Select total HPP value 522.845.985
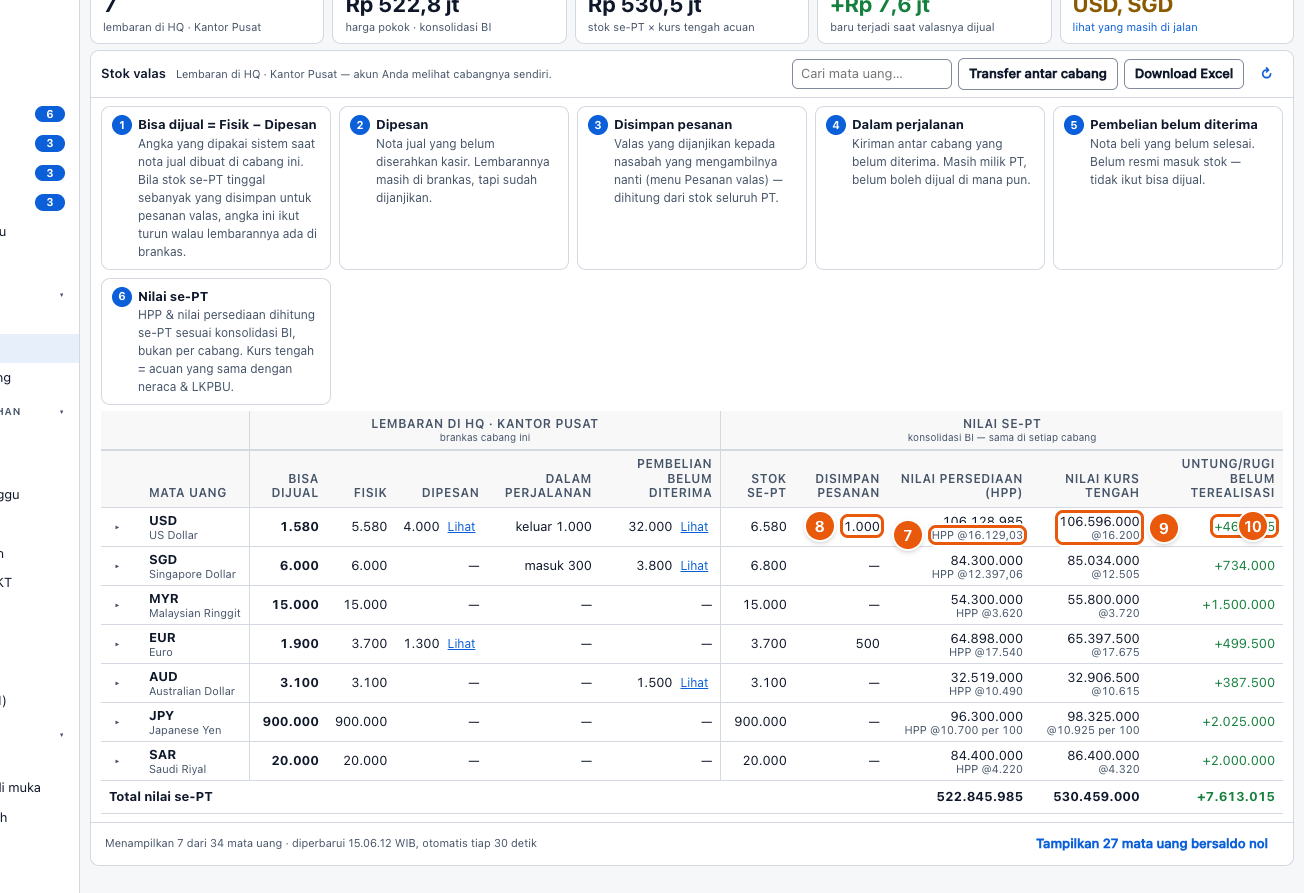The height and width of the screenshot is (893, 1304). point(980,797)
